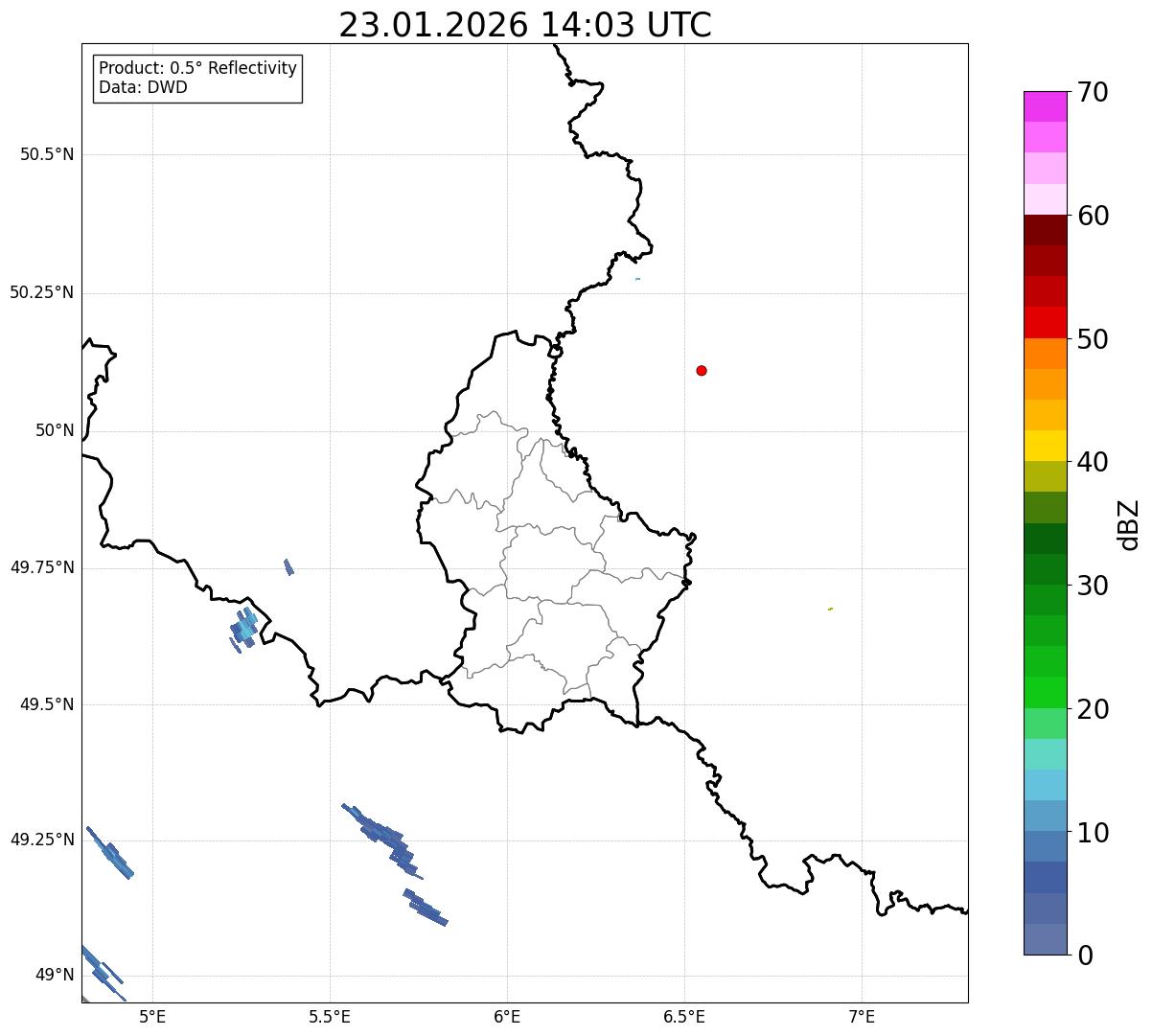The image size is (1152, 1036).
Task: Click the "Data: DWD" text
Action: coord(143,87)
